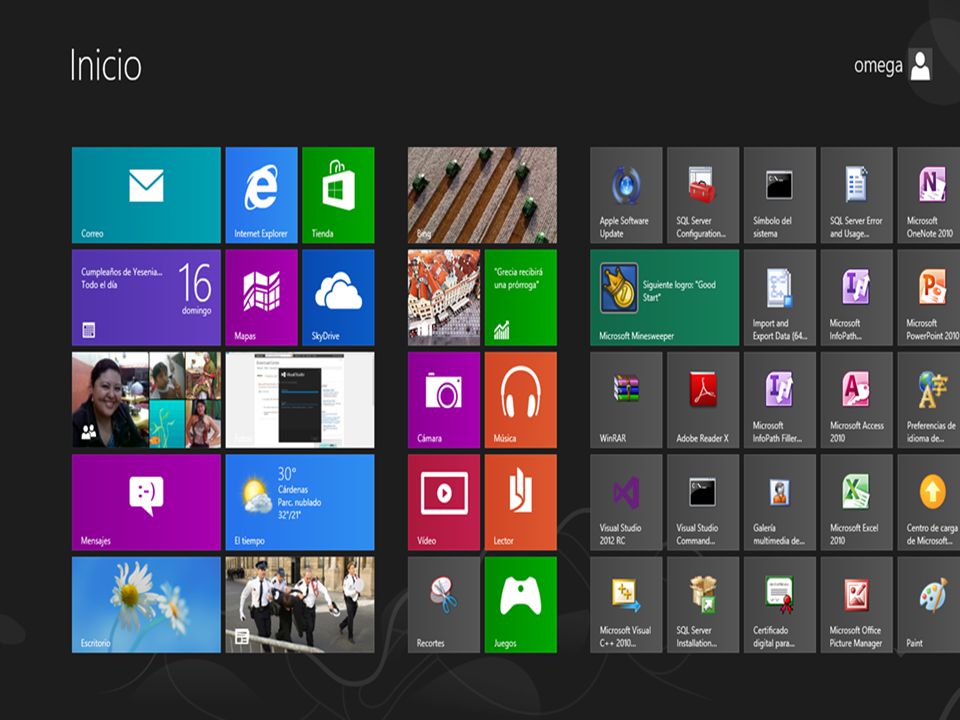Open the travel tile with red rooftops
Viewport: 960px width, 720px height.
(x=444, y=297)
